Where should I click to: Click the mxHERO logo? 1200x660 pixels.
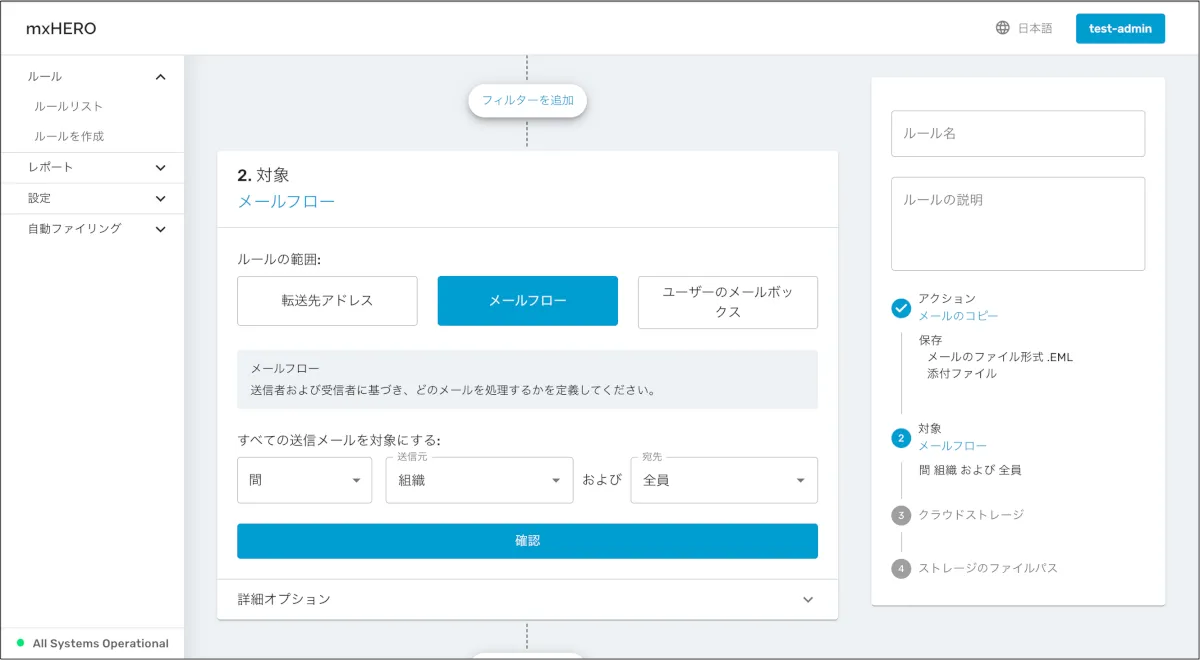coord(61,29)
